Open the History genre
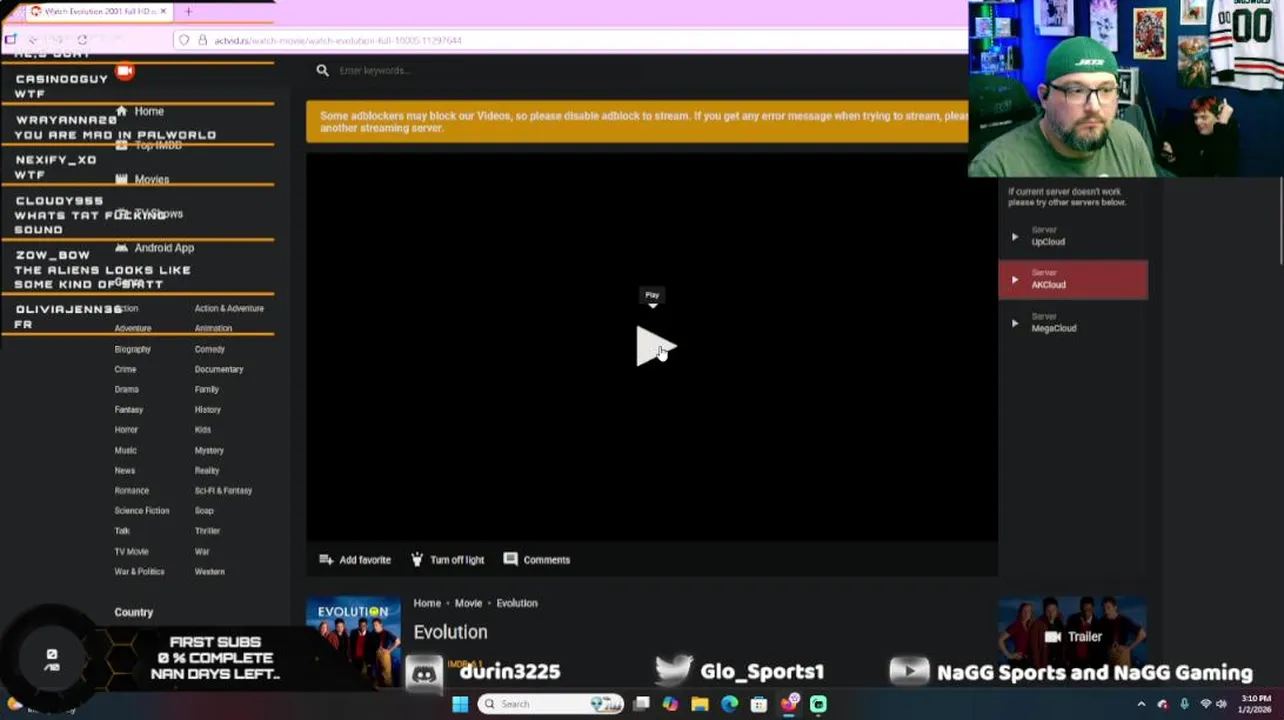This screenshot has width=1284, height=720. pos(208,409)
